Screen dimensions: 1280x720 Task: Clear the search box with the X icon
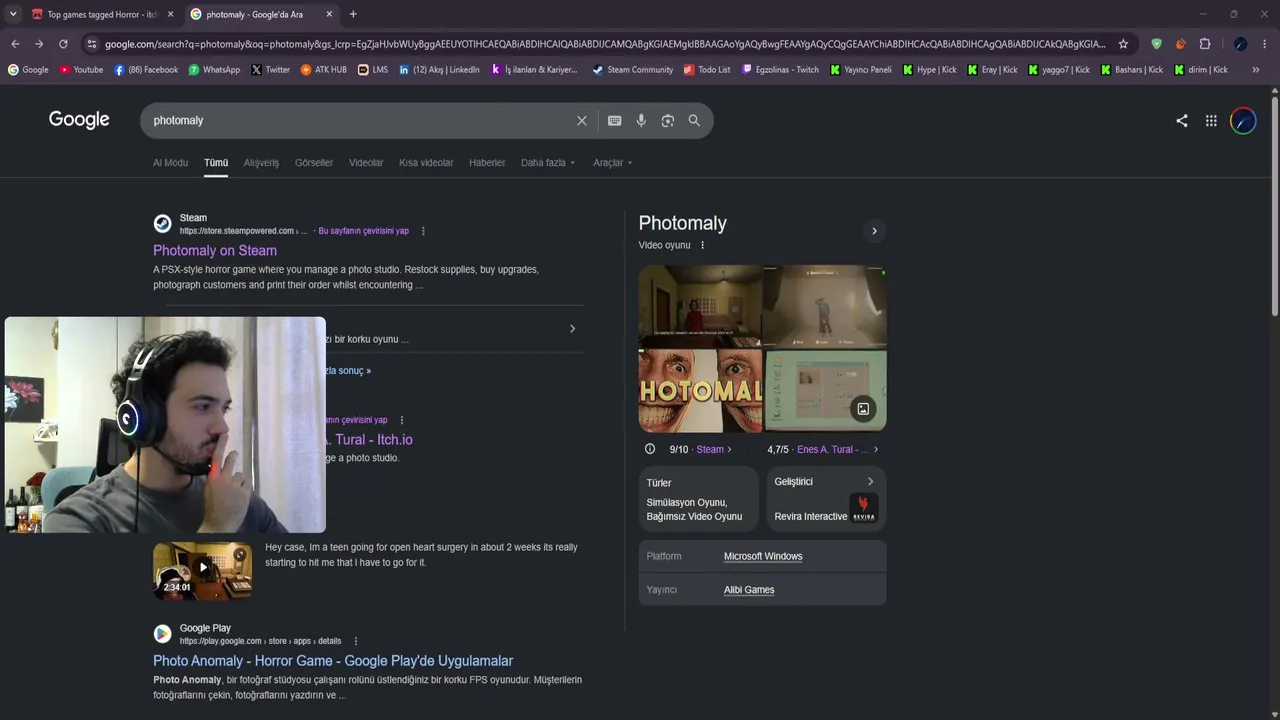point(582,121)
